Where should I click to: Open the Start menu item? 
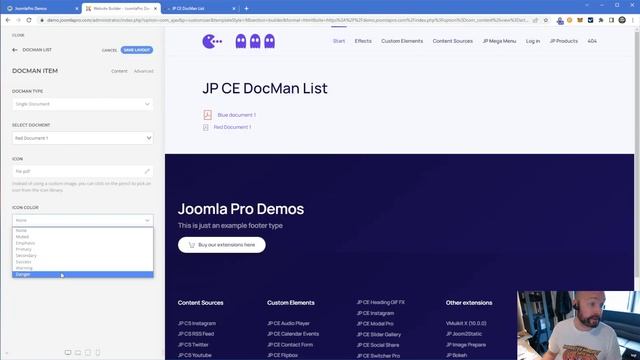tap(339, 41)
